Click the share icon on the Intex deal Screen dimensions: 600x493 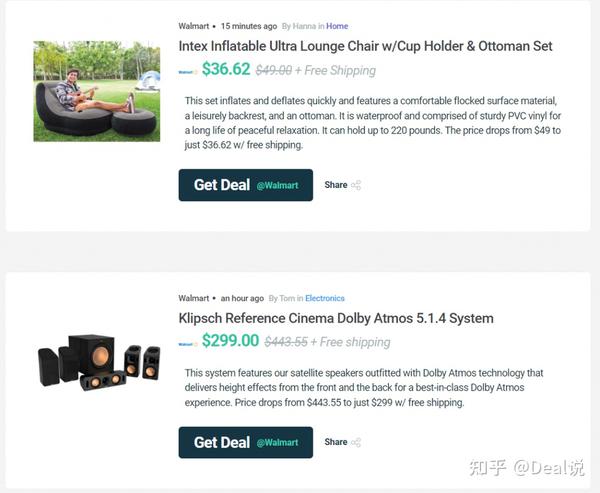click(x=356, y=185)
